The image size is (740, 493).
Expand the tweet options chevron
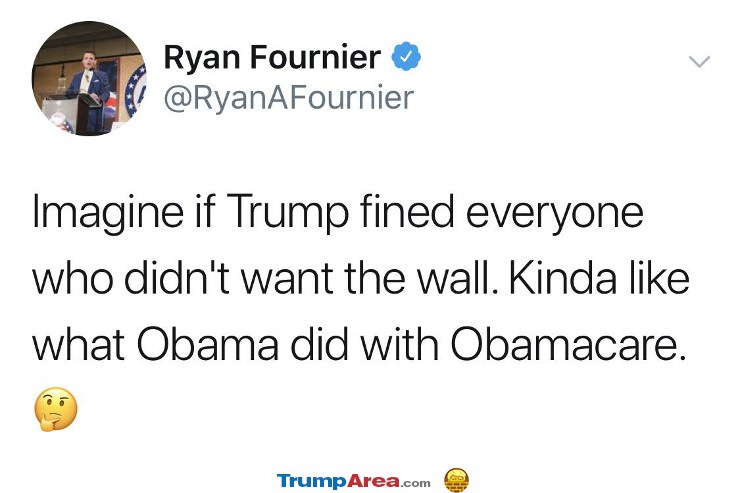tap(699, 61)
